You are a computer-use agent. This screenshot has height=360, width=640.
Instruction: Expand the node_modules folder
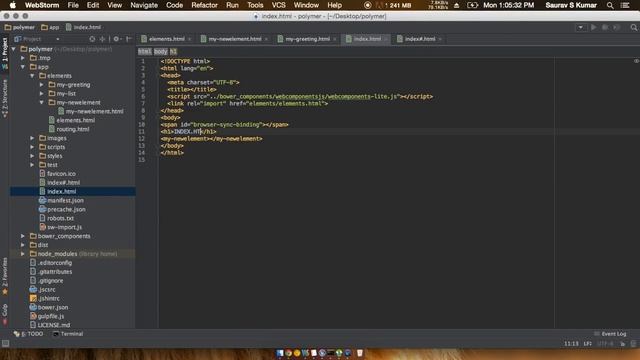tap(23, 254)
